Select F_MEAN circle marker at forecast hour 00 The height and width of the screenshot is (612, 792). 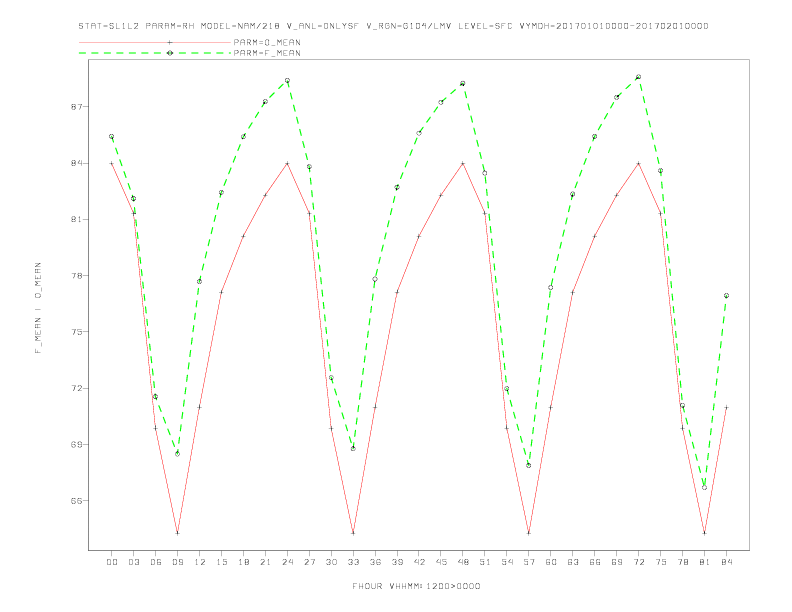point(112,136)
